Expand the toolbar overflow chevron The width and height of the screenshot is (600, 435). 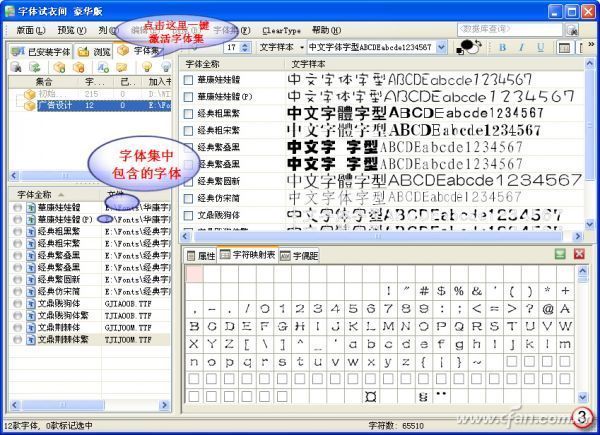(592, 44)
